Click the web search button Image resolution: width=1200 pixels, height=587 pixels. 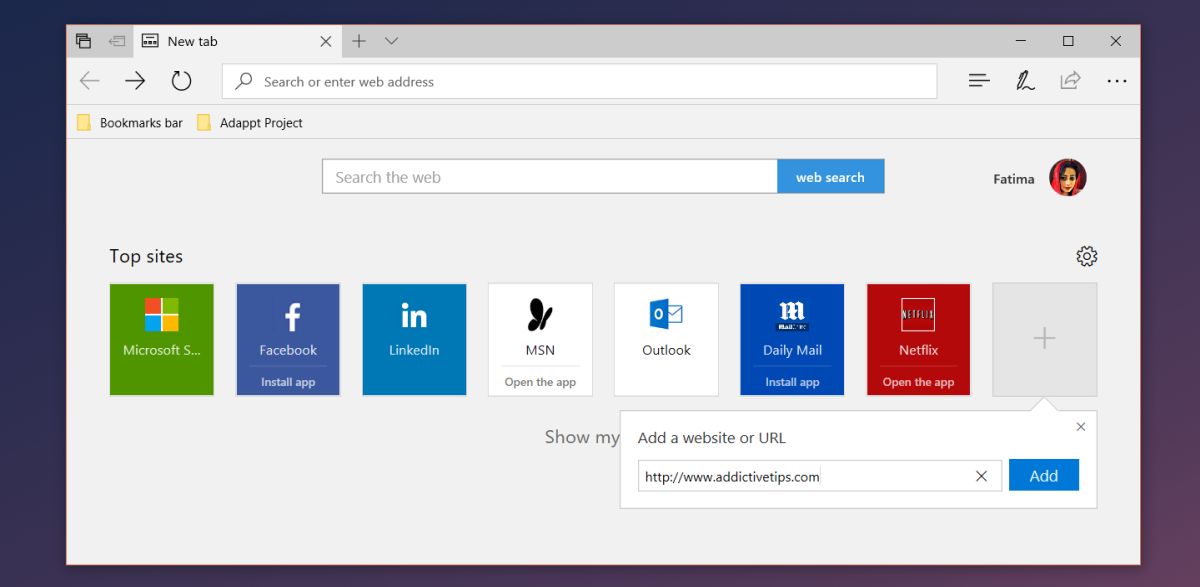click(830, 177)
